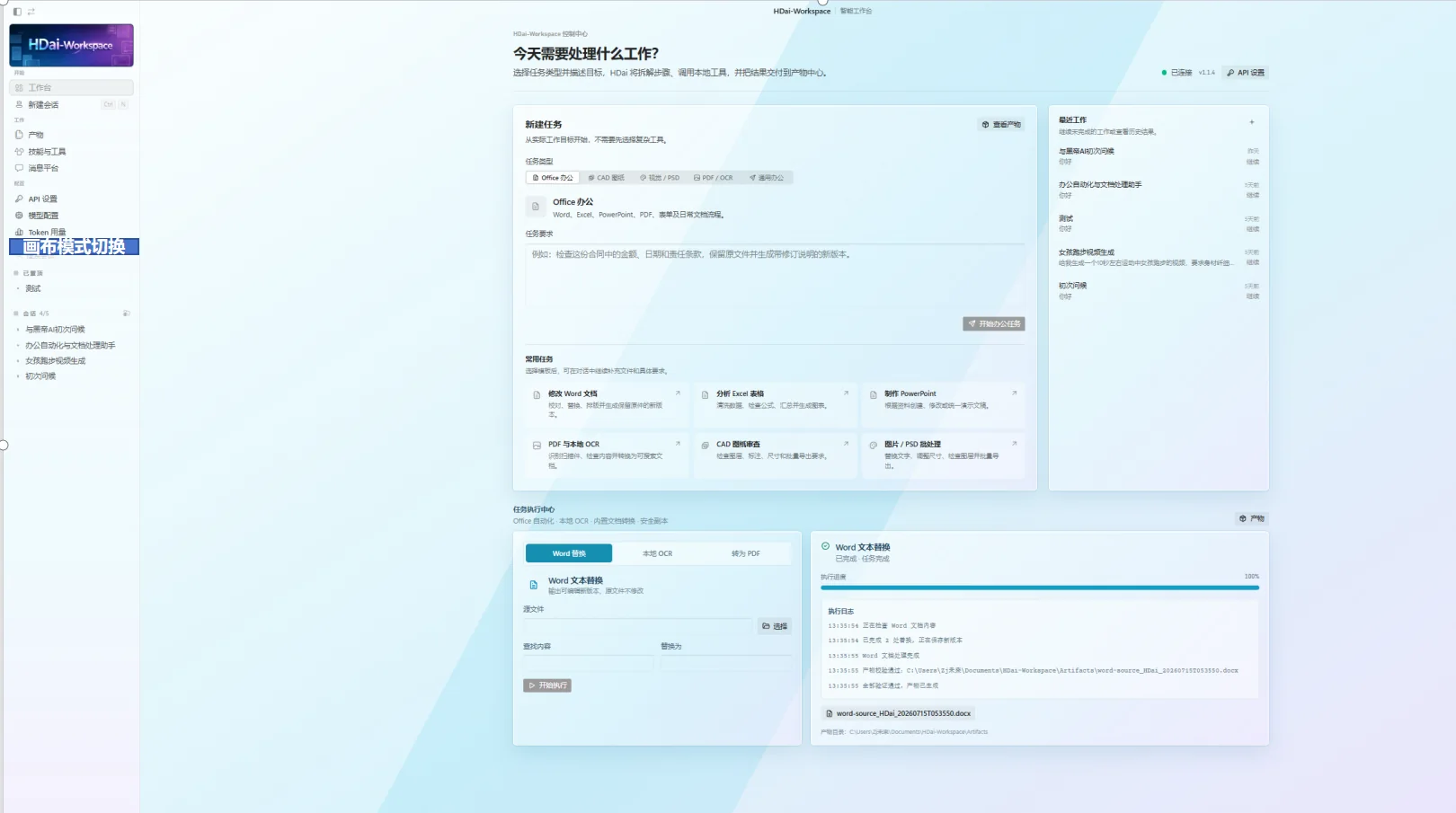Click arrow icon on 修改 Word 文档 card
Screen dimensions: 1456x813
pyautogui.click(x=678, y=393)
